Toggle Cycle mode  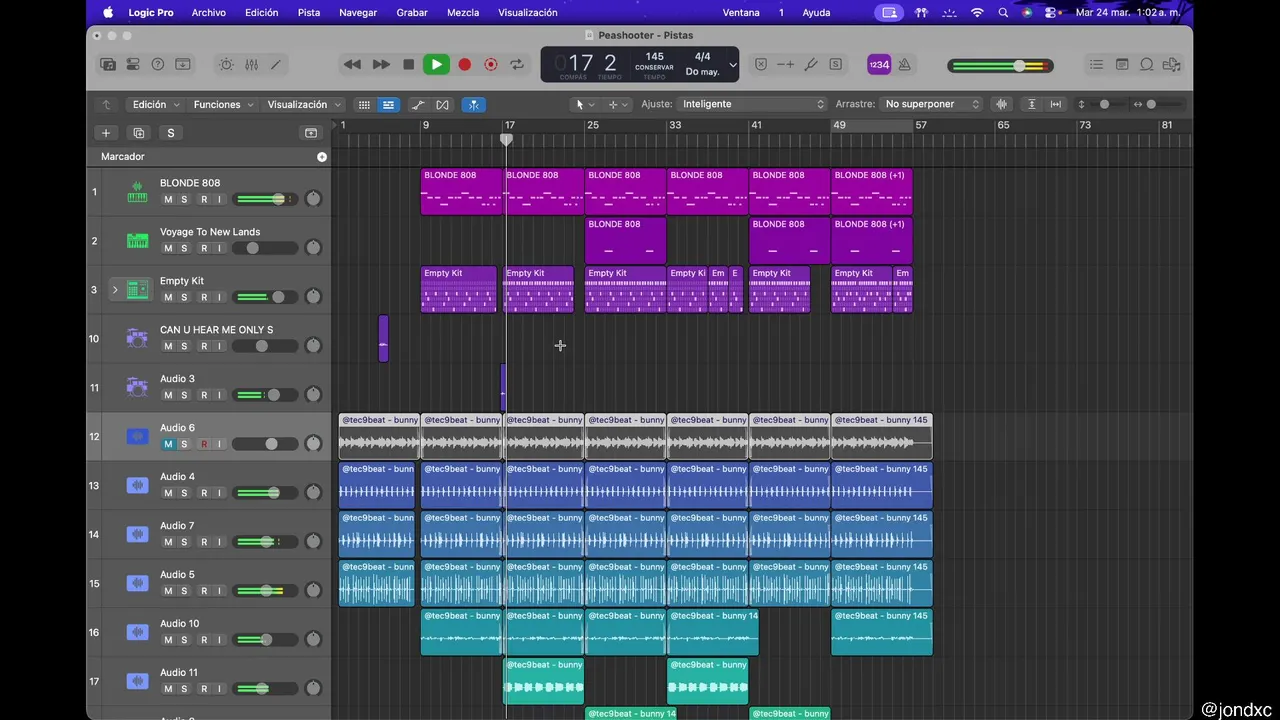pos(517,64)
